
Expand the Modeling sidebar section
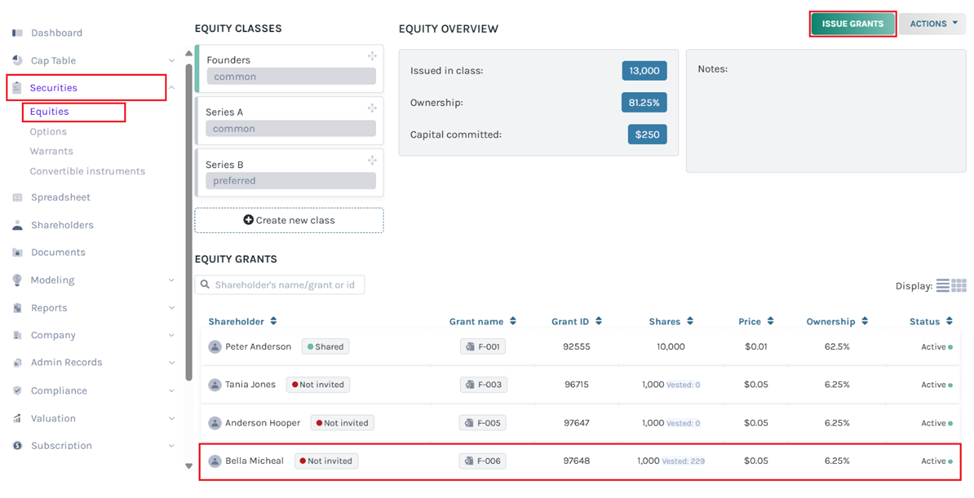coord(172,281)
